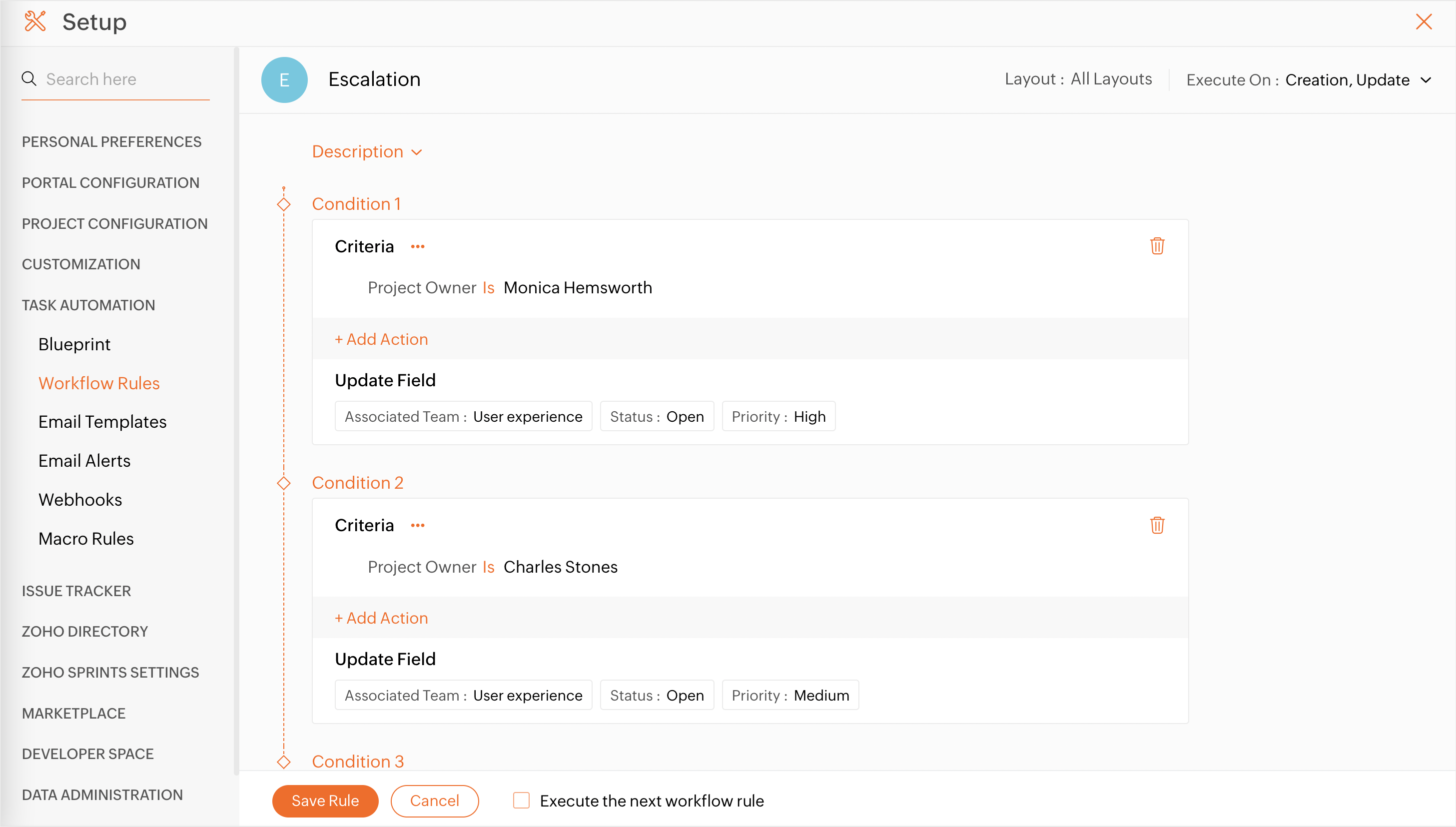Click the Condition 1 heading
The height and width of the screenshot is (827, 1456).
point(356,204)
